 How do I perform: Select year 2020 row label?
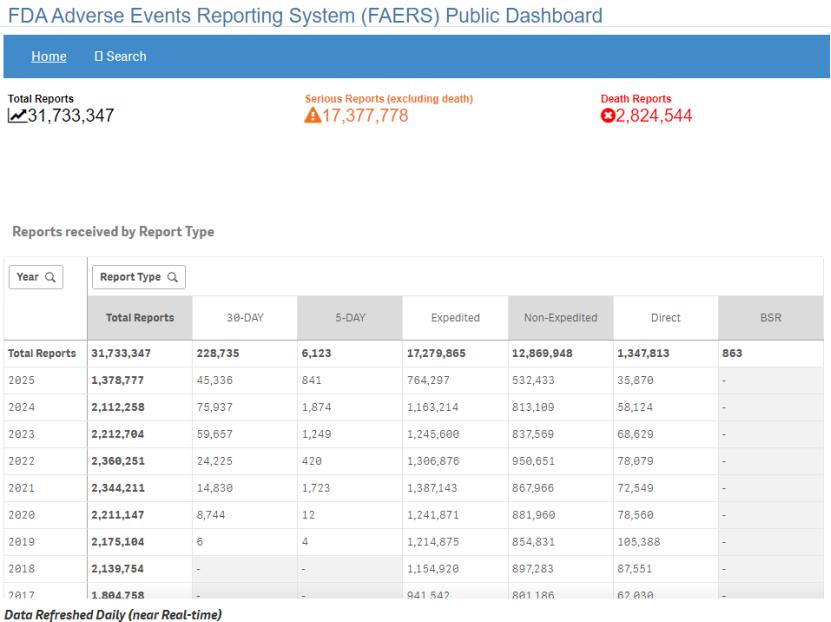(22, 515)
